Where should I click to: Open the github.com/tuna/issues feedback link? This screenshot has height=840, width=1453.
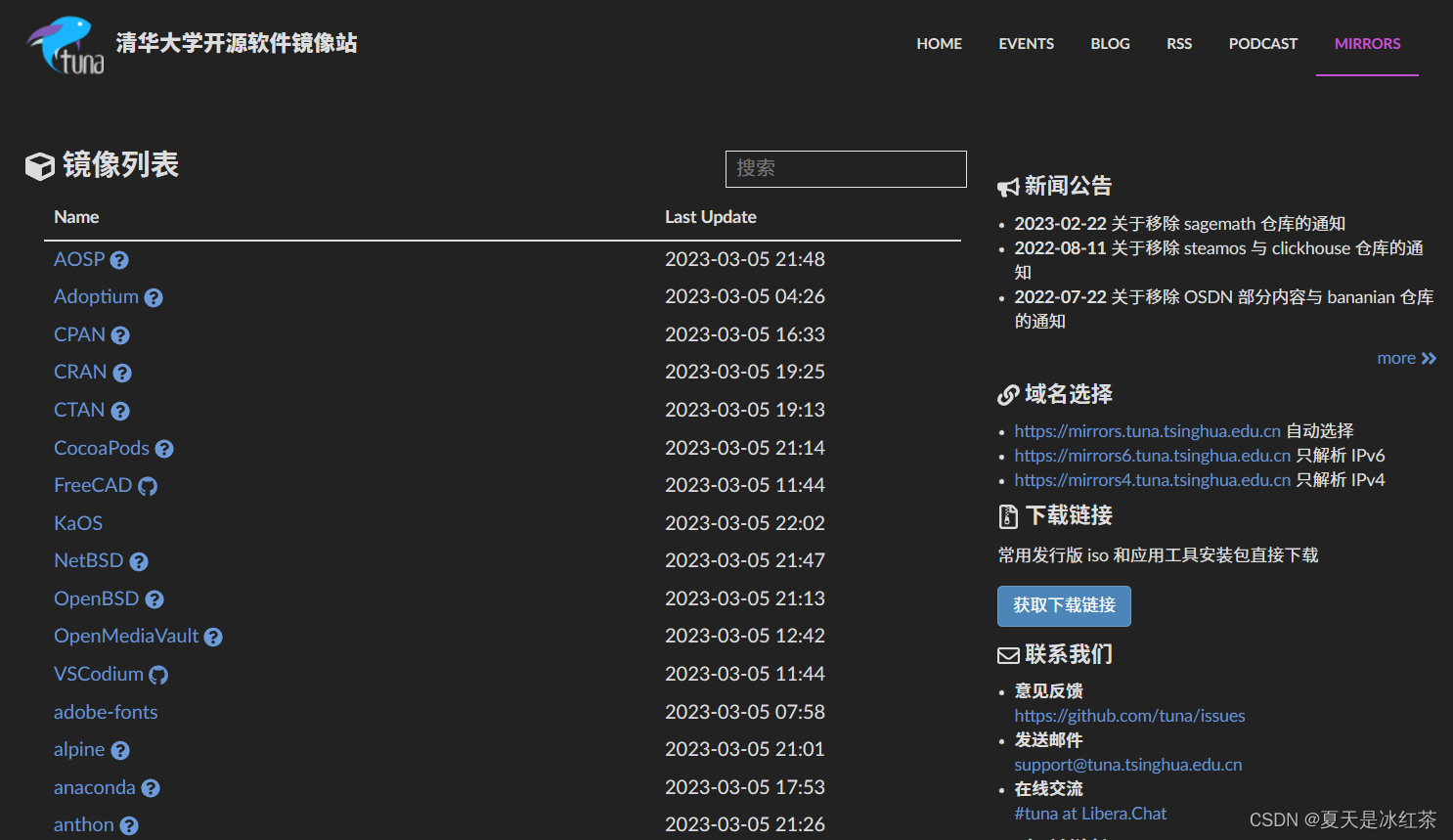click(x=1129, y=716)
